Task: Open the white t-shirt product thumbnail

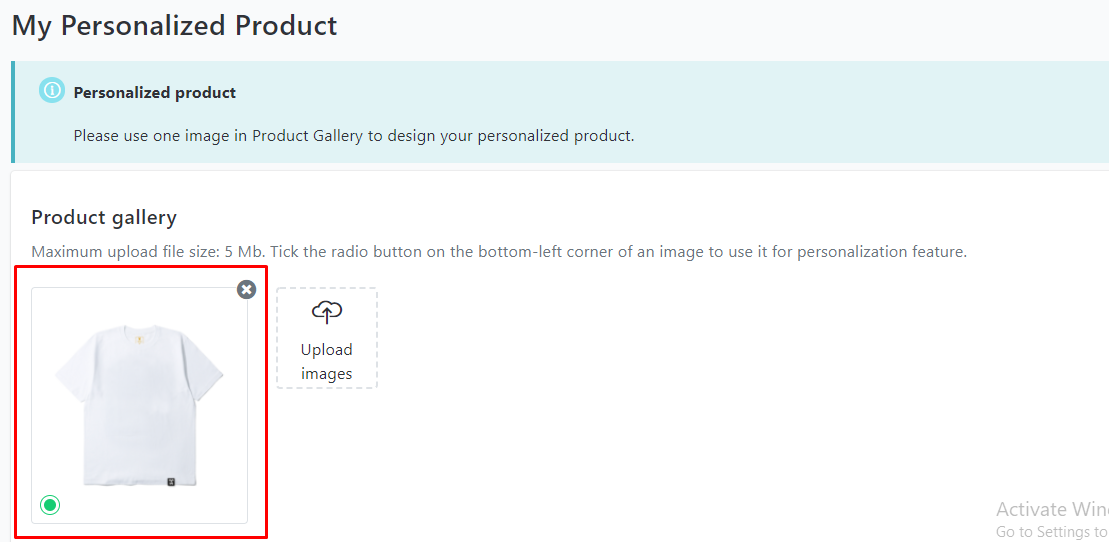Action: [x=139, y=405]
